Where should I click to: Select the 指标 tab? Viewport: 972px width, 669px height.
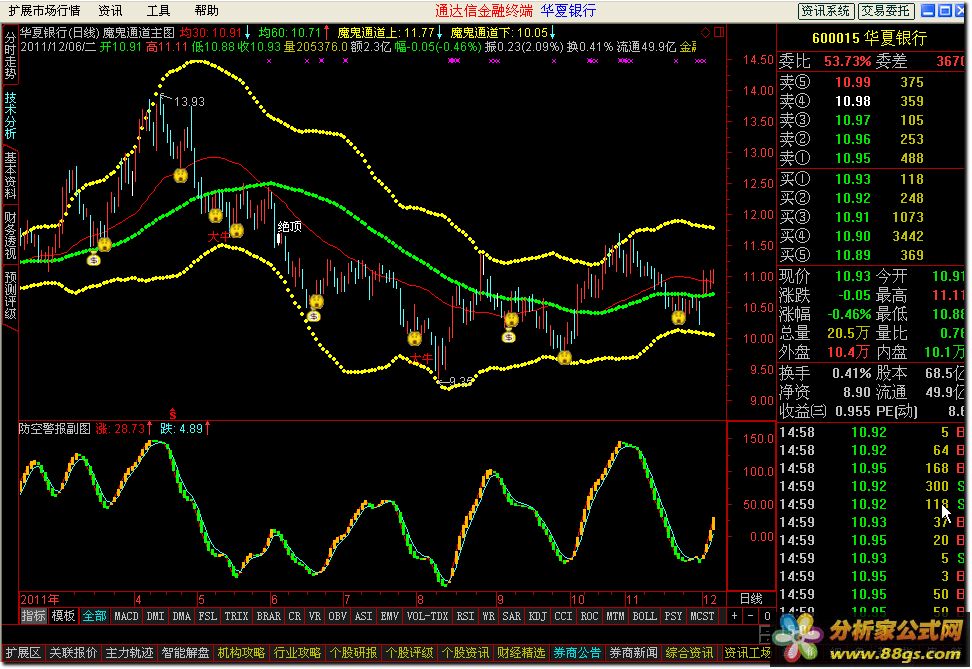click(33, 616)
